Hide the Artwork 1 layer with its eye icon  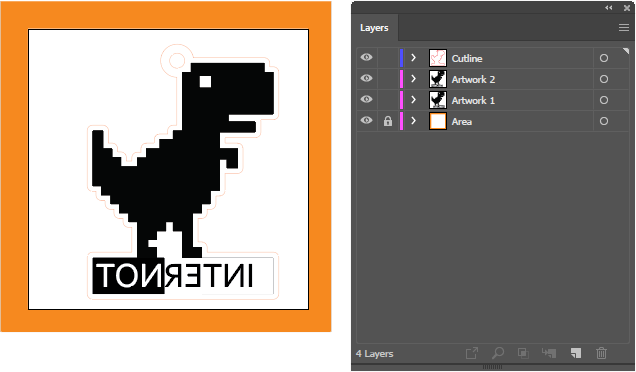366,99
